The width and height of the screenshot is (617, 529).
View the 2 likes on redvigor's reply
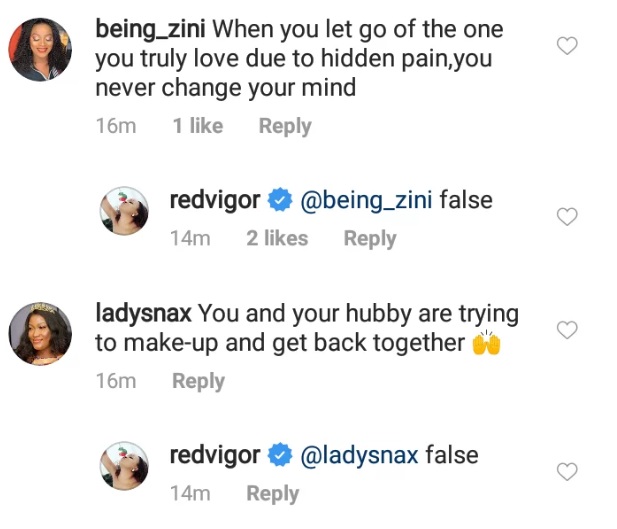pyautogui.click(x=277, y=238)
